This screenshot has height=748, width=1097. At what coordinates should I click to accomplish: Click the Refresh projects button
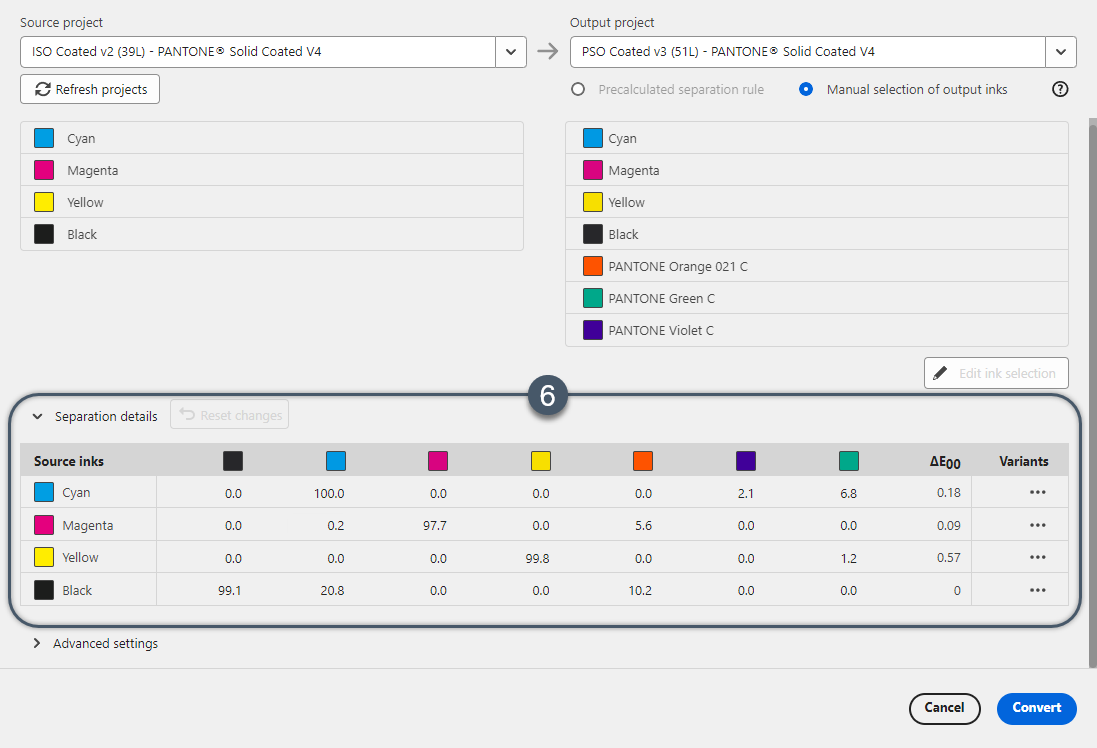pos(90,89)
